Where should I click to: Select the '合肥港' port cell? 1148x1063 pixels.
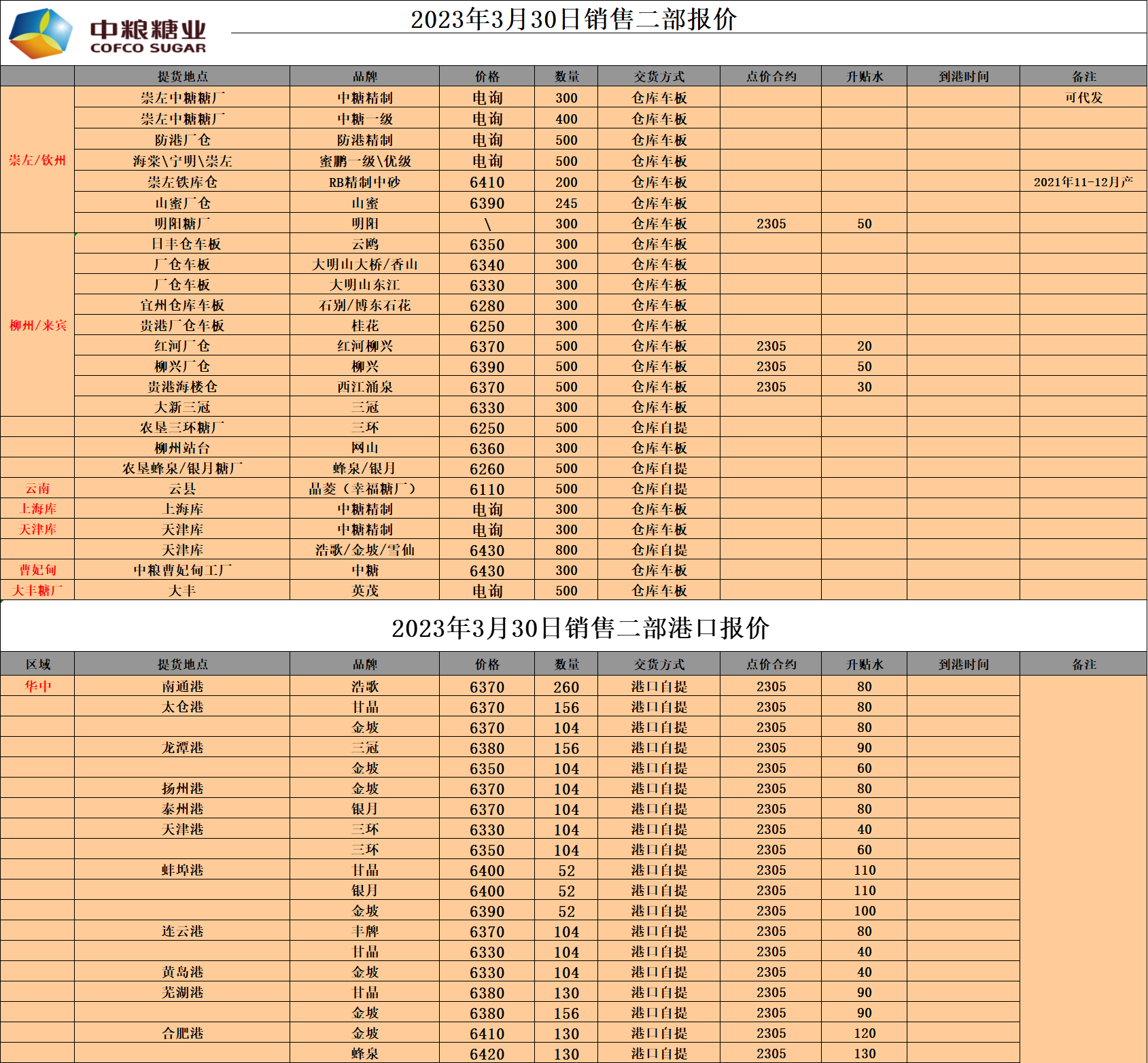182,1033
